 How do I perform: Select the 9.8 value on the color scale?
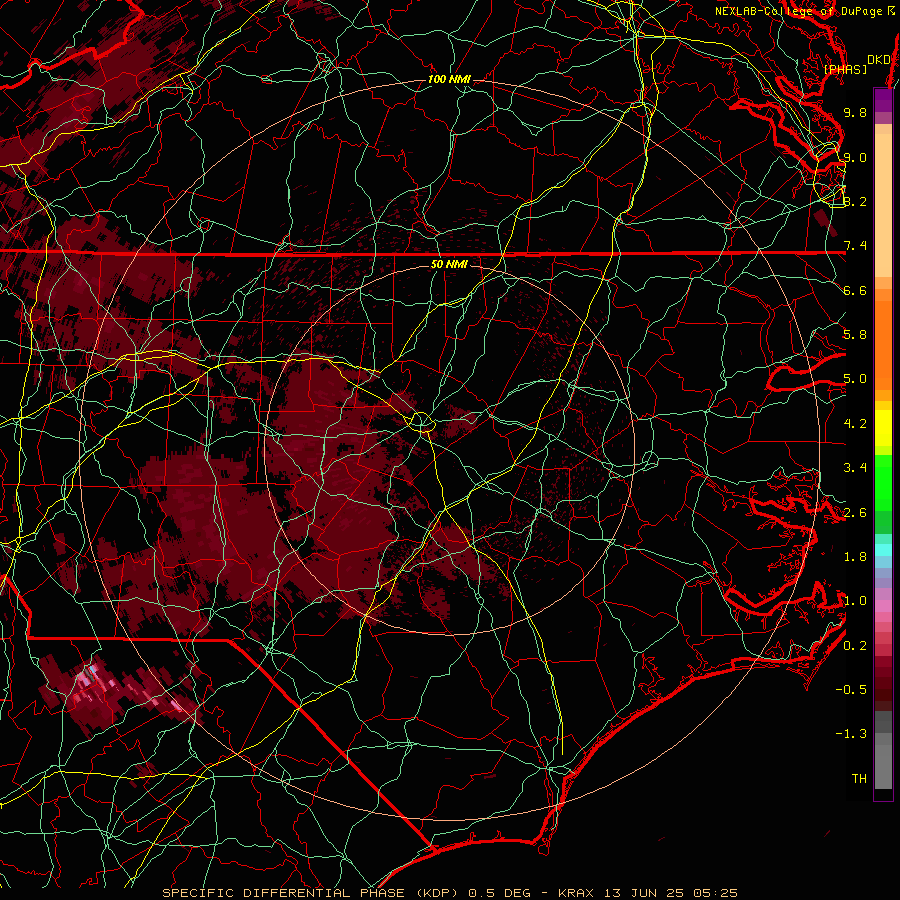click(855, 112)
